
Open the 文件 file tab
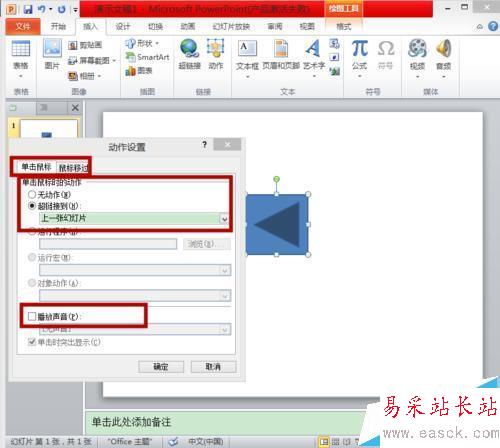point(23,26)
